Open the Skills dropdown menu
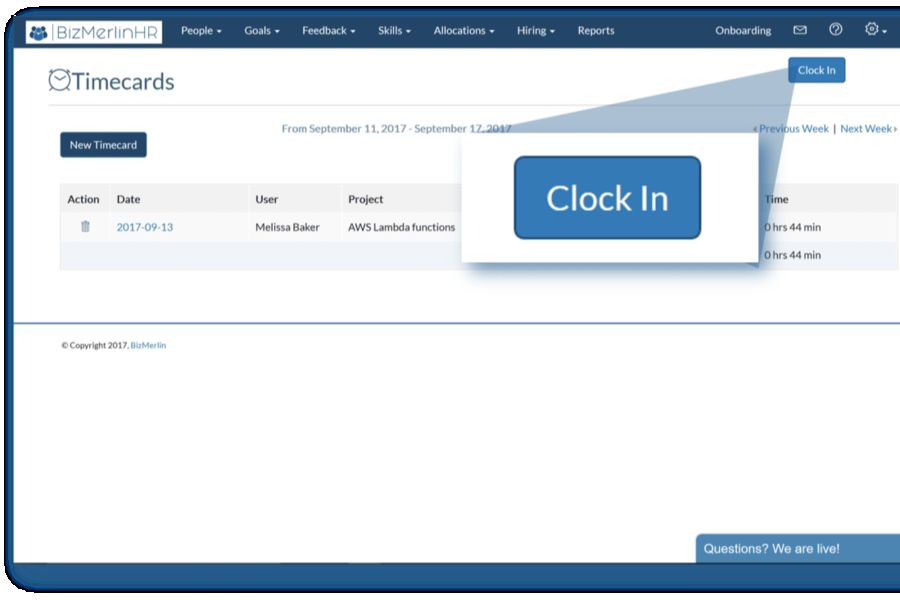 (x=394, y=31)
